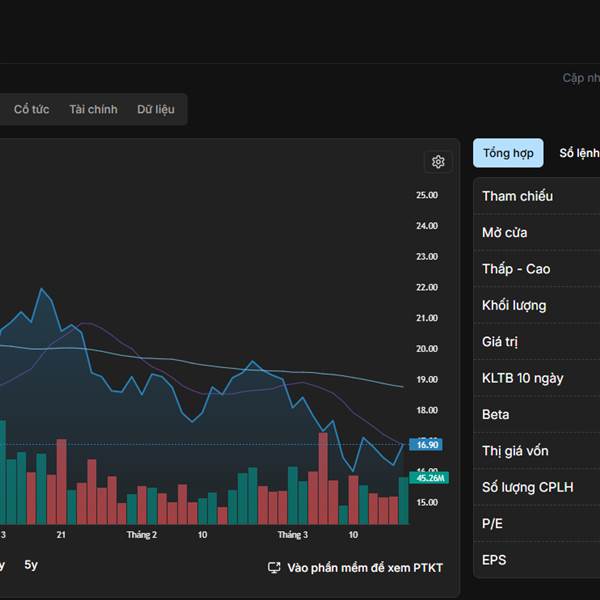This screenshot has width=600, height=600.
Task: Select the Tham chiếu row
Action: [538, 196]
